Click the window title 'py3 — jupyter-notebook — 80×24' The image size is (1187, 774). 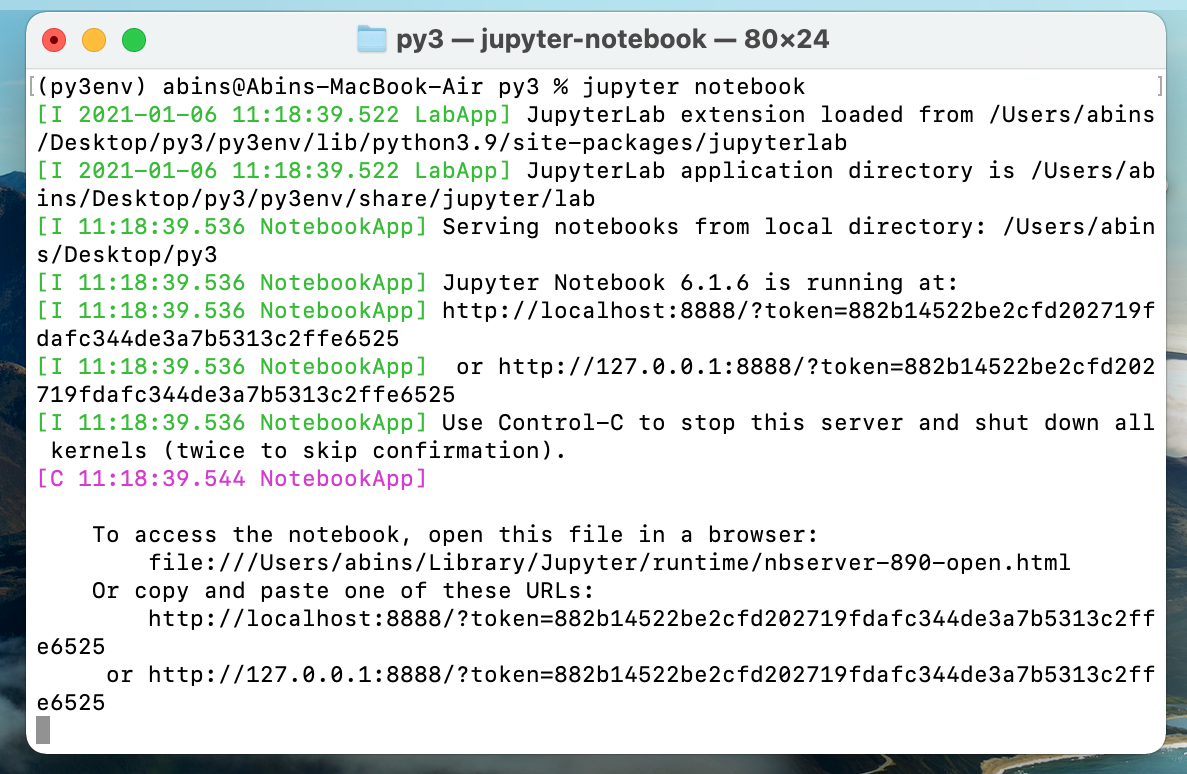click(612, 39)
